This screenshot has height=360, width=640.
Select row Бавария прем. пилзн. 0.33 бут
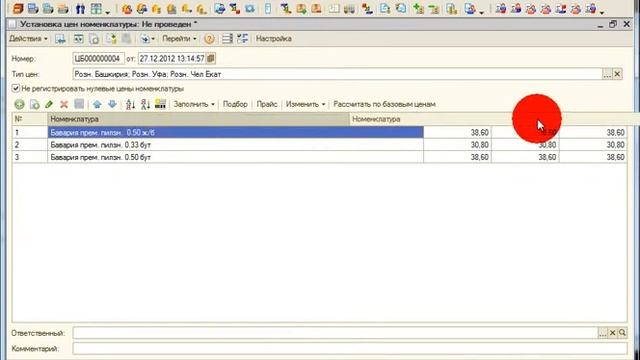pyautogui.click(x=236, y=145)
